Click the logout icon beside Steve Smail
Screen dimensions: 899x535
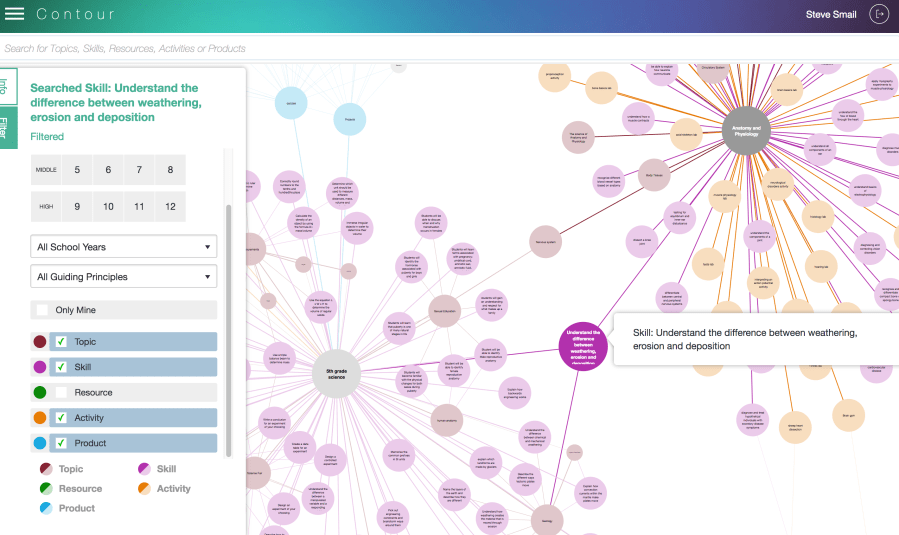click(x=879, y=14)
